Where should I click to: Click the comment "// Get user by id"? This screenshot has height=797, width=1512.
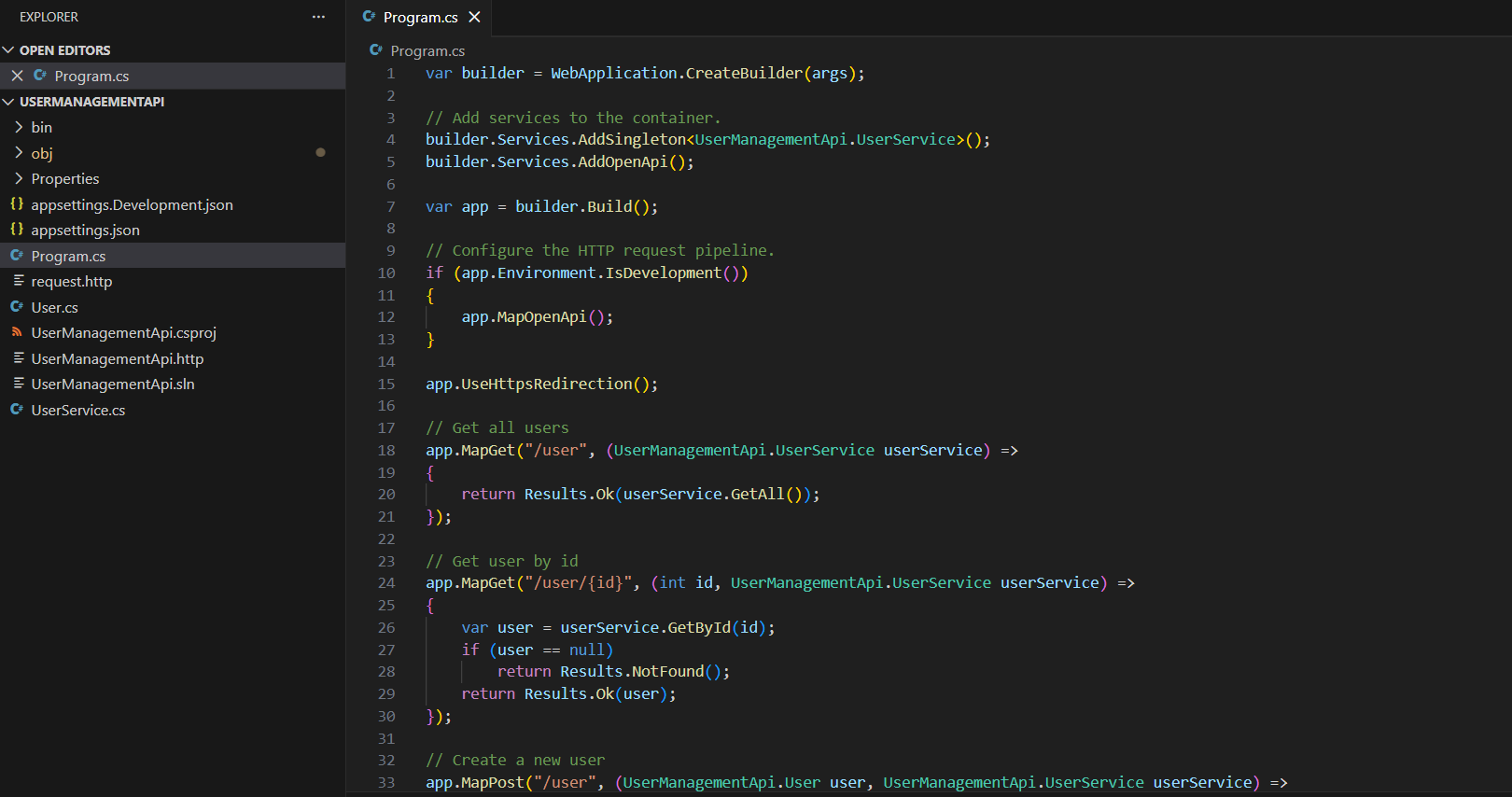pyautogui.click(x=502, y=561)
